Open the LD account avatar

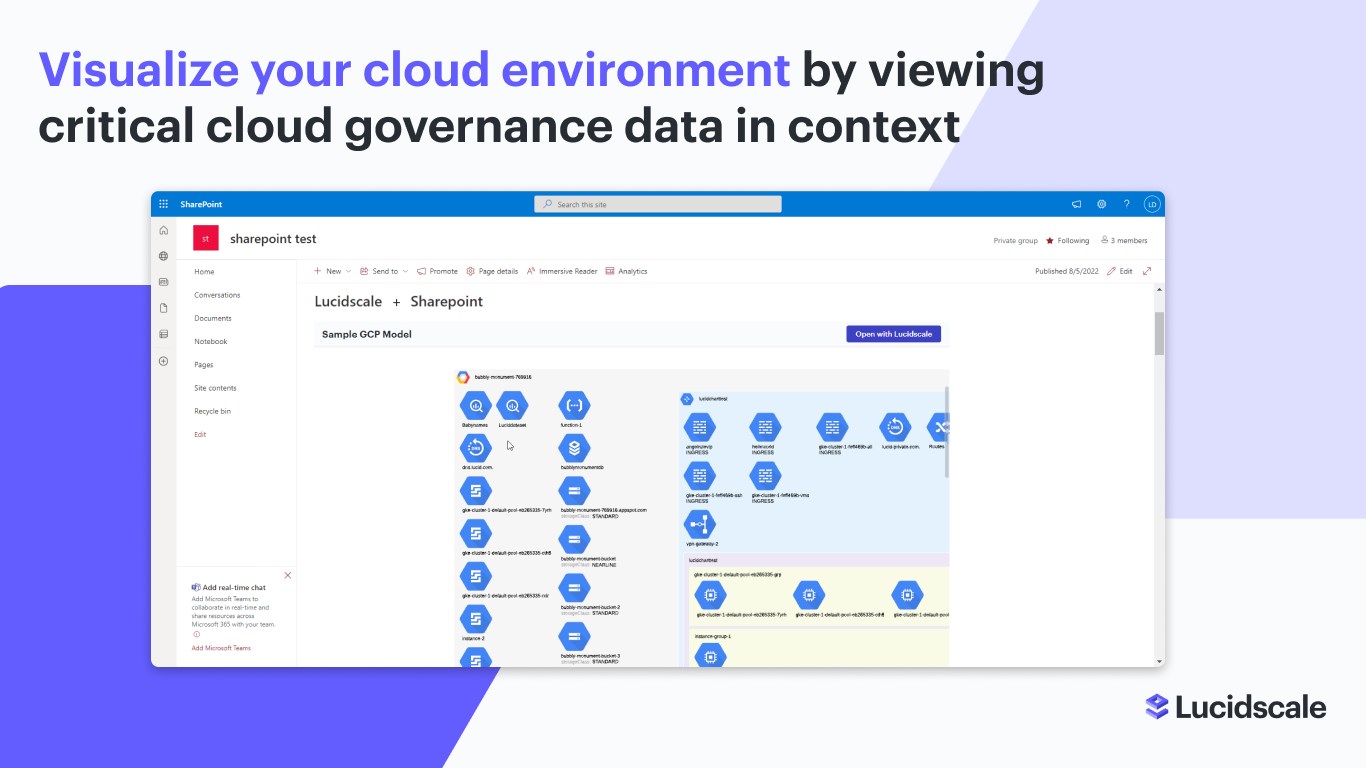click(x=1152, y=204)
